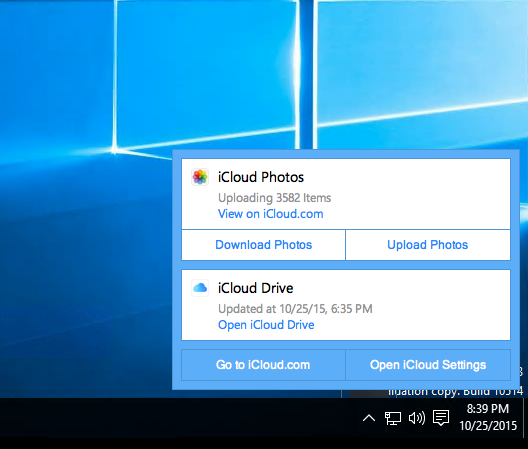528x449 pixels.
Task: Open iCloud Settings from the popup
Action: click(428, 365)
